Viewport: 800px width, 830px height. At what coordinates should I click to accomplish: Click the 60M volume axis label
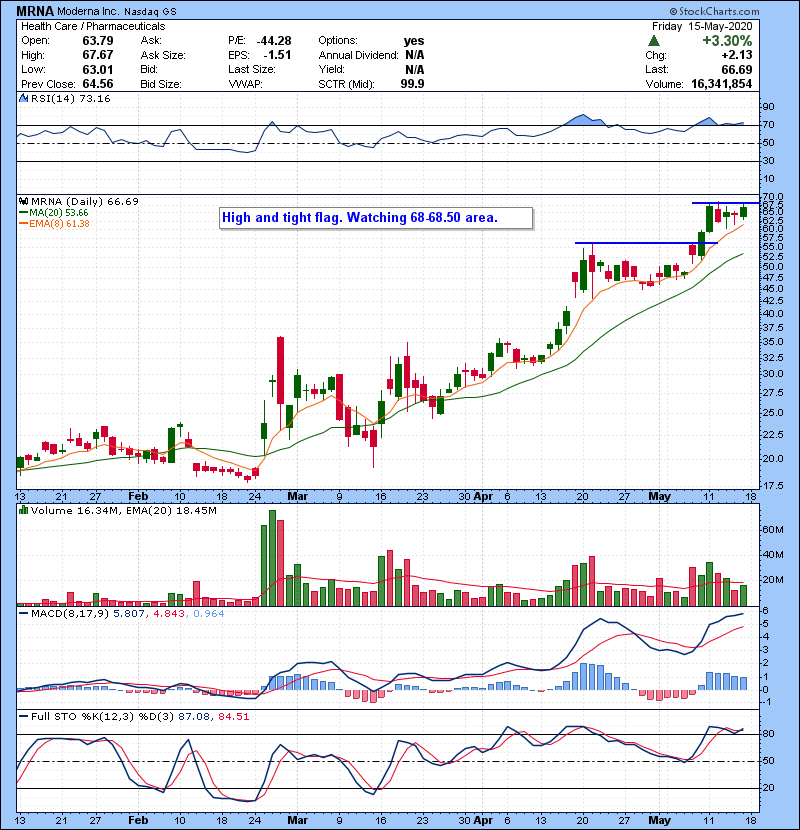tap(774, 530)
